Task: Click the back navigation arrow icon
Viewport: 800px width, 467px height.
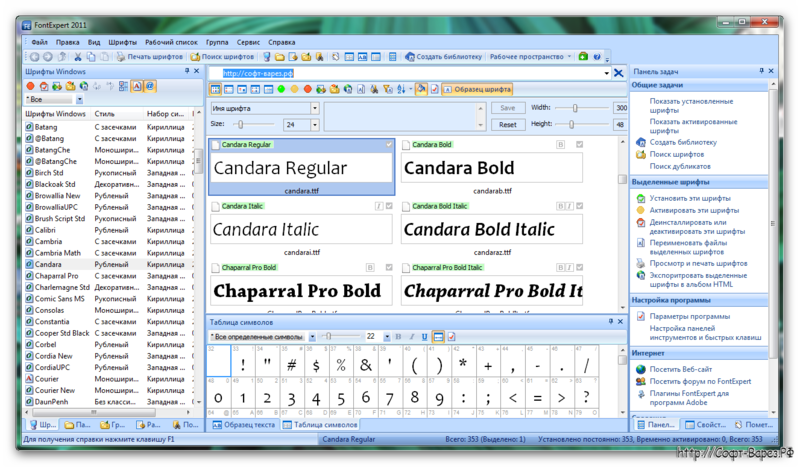Action: tap(34, 57)
